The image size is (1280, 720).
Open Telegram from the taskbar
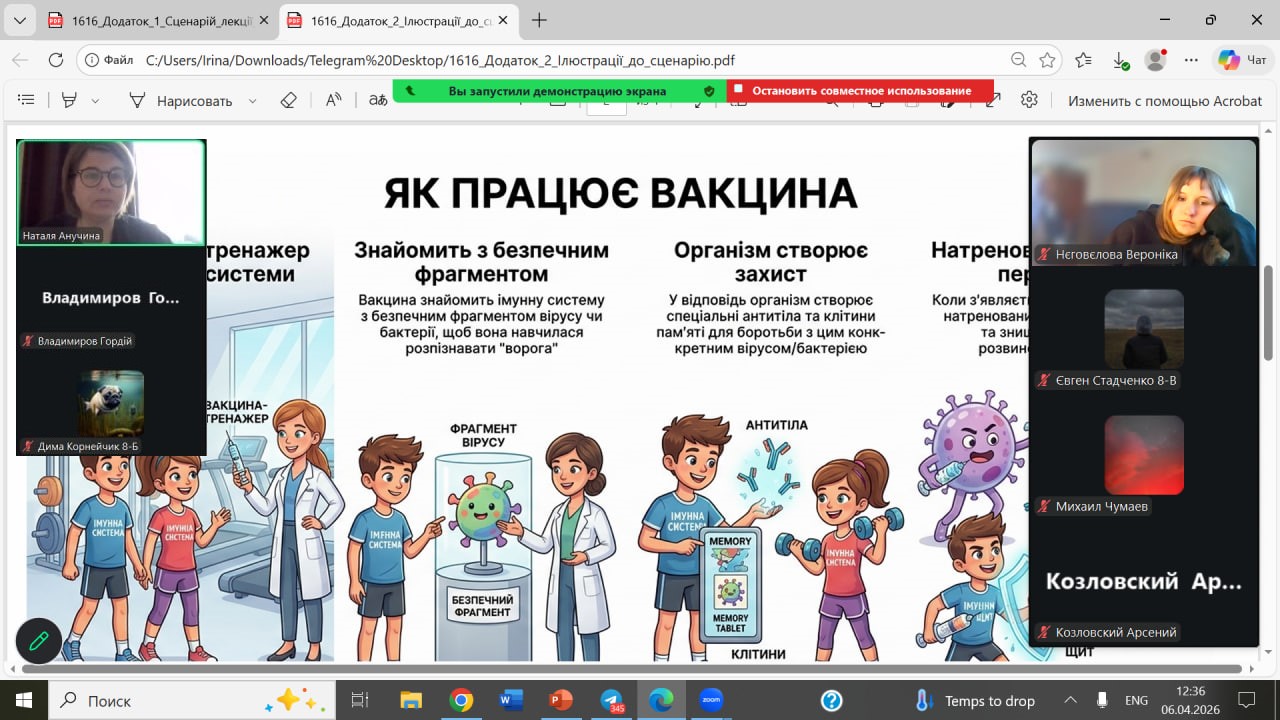(x=612, y=700)
